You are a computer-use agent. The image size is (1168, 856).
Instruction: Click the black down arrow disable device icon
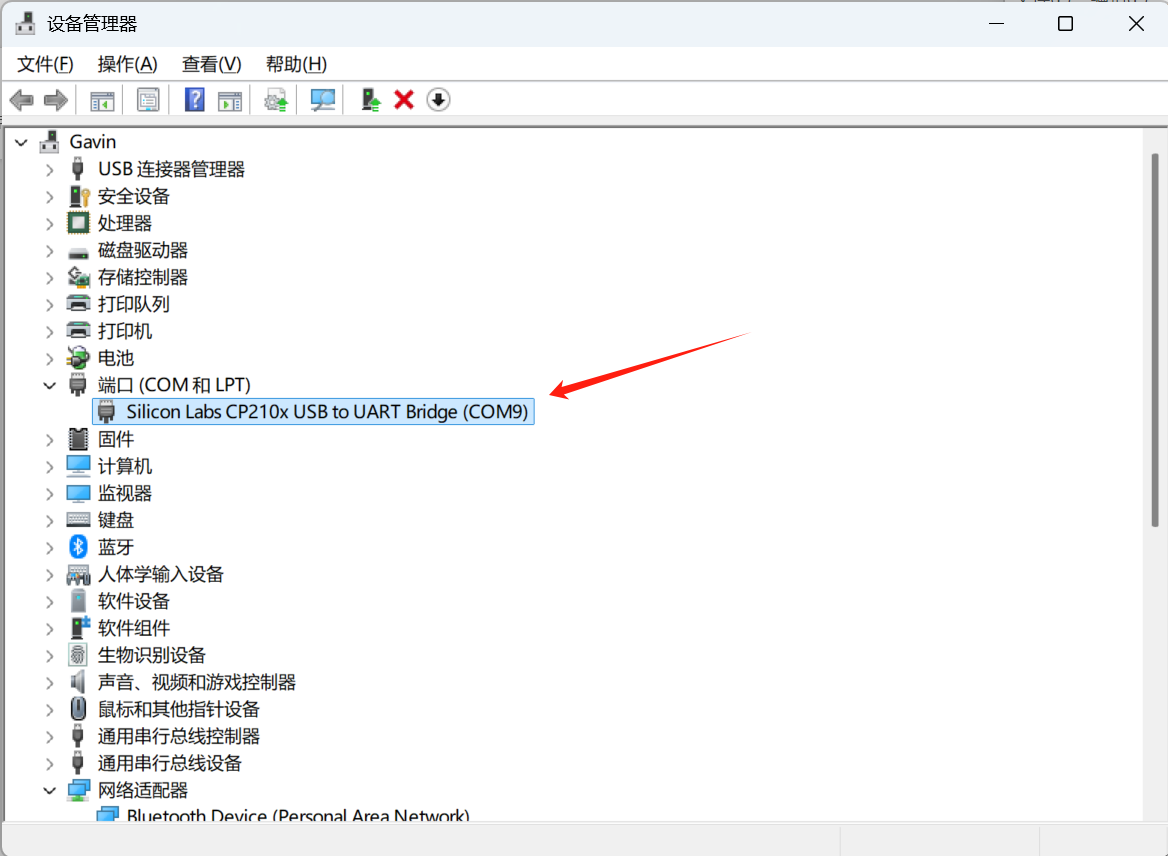[438, 100]
